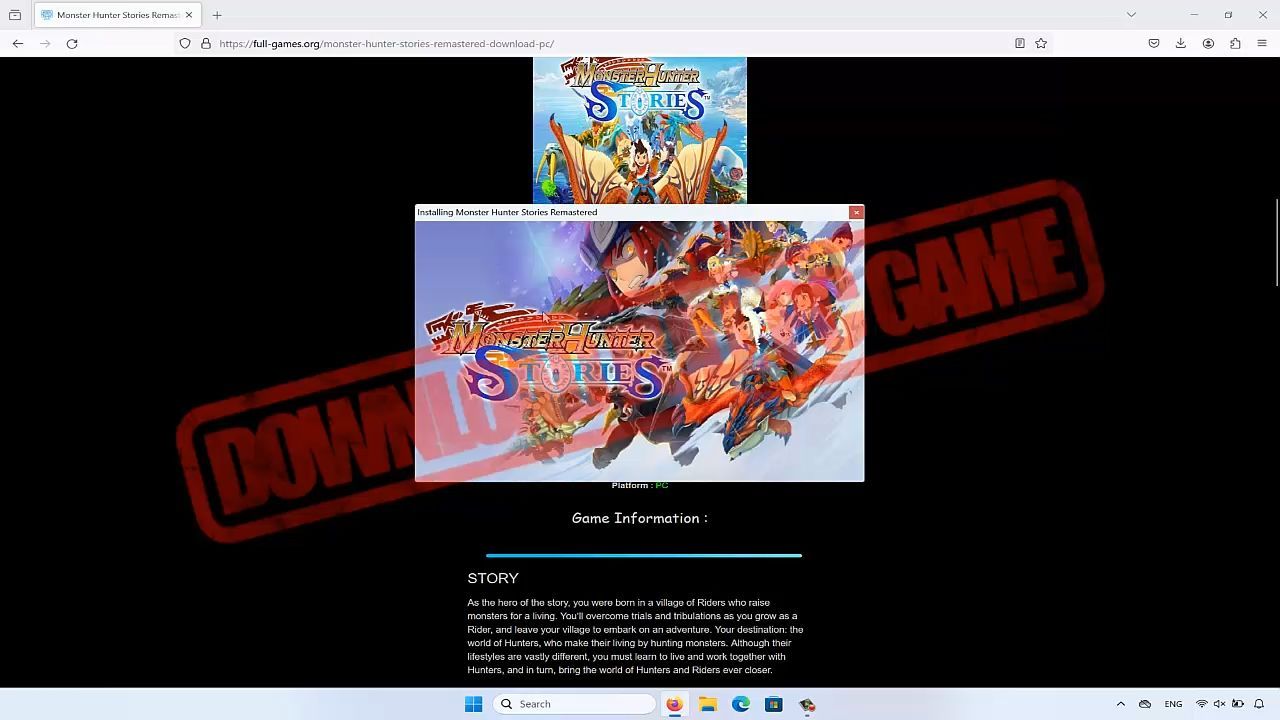Open the Pocket save icon
1280x720 pixels.
[x=1154, y=43]
